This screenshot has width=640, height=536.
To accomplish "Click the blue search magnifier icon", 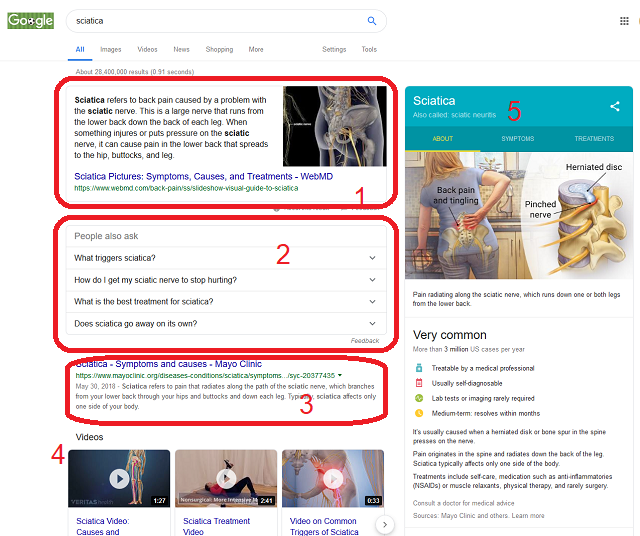I will point(371,21).
